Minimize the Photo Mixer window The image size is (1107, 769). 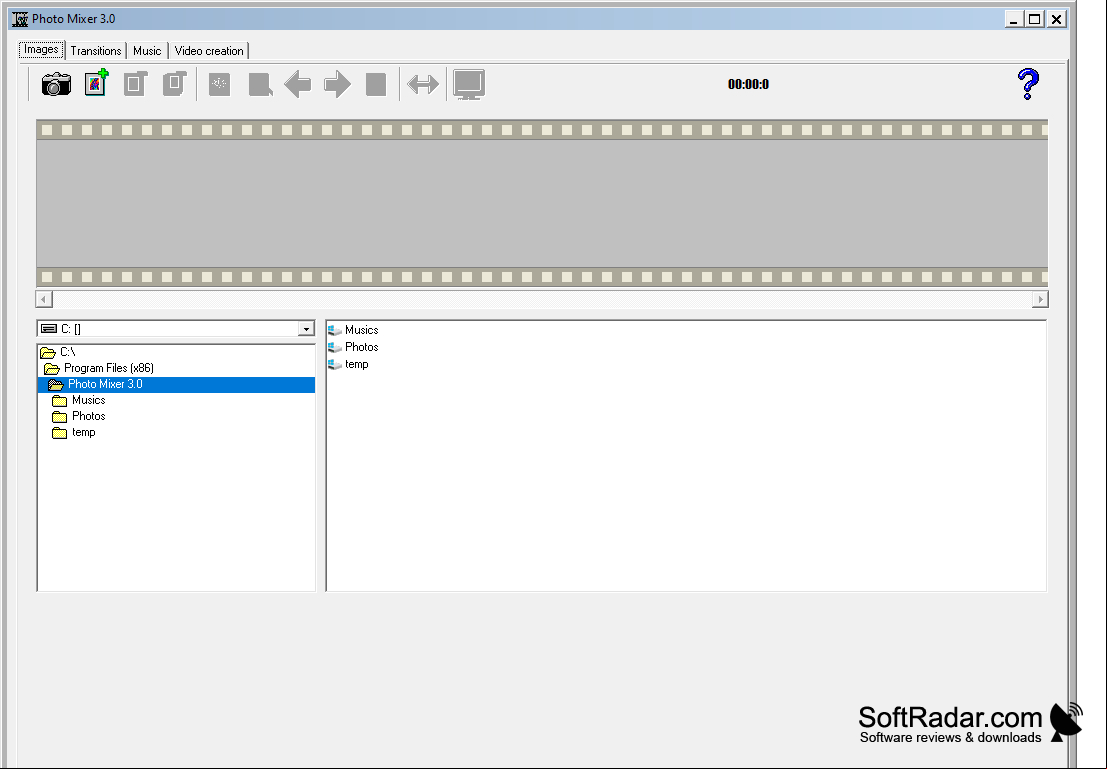tap(1014, 19)
